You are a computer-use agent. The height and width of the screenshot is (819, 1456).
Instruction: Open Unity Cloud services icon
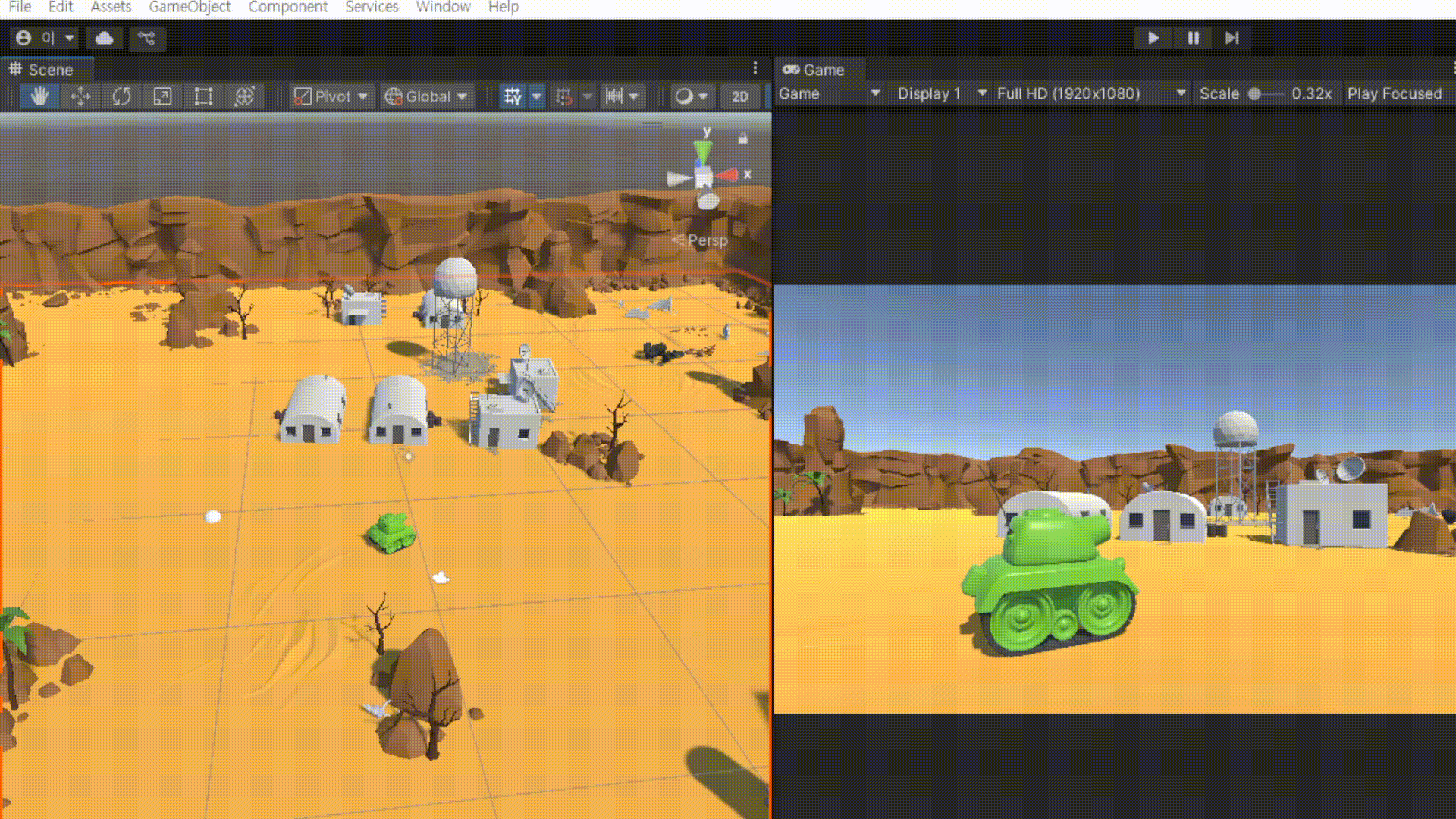coord(105,38)
